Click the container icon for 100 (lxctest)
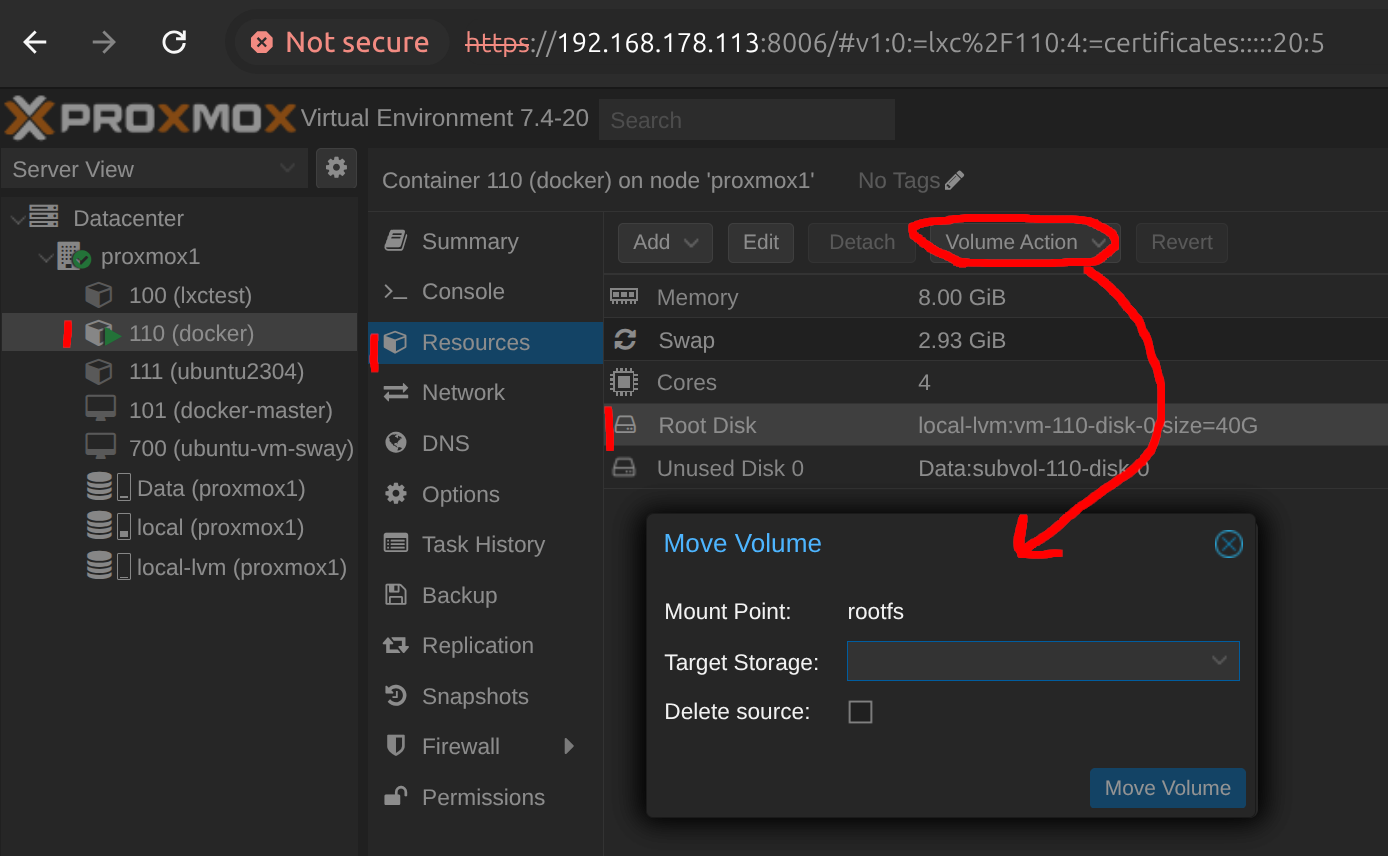This screenshot has width=1388, height=856. coord(98,295)
